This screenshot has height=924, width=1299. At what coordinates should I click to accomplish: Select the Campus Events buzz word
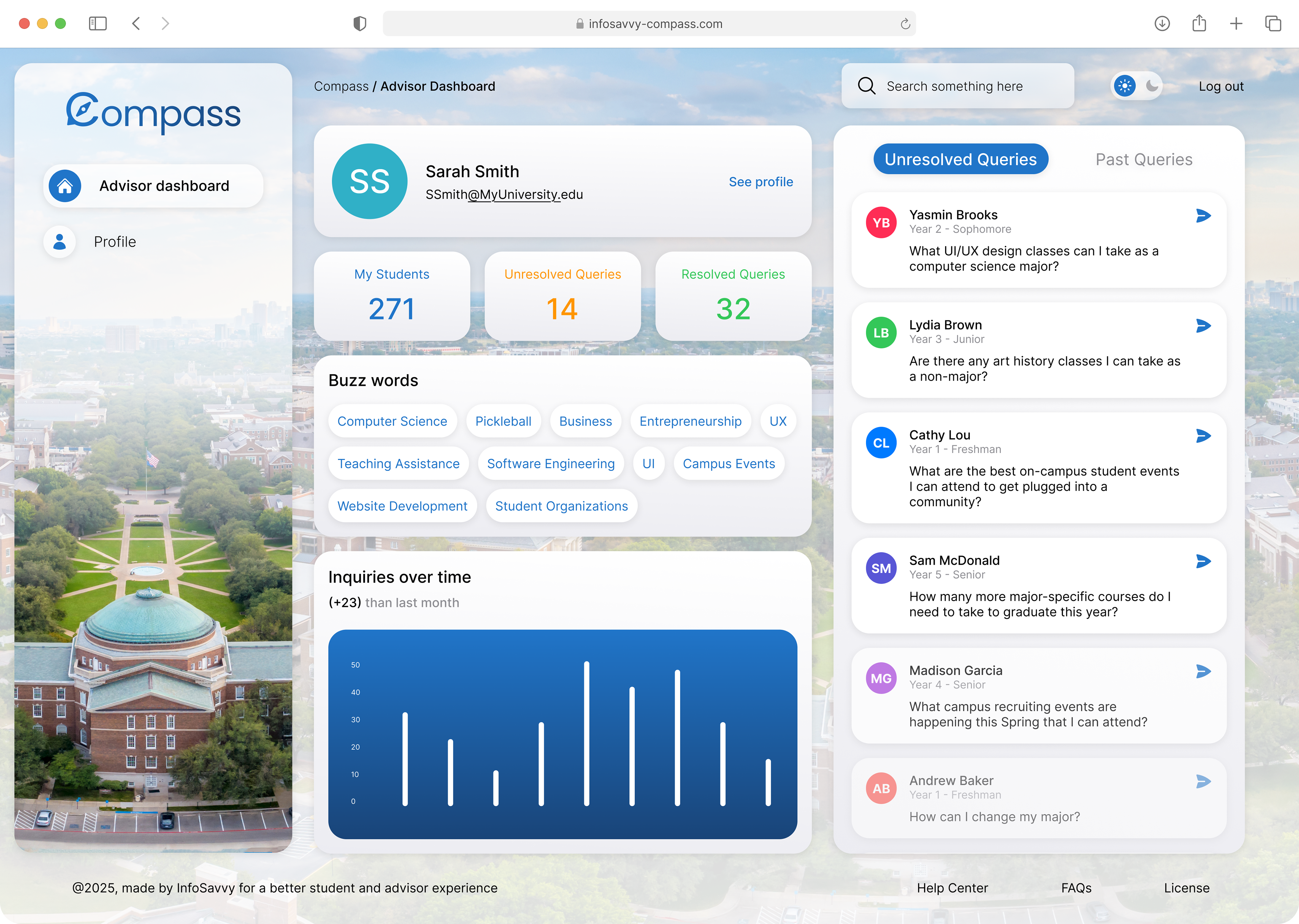click(729, 464)
